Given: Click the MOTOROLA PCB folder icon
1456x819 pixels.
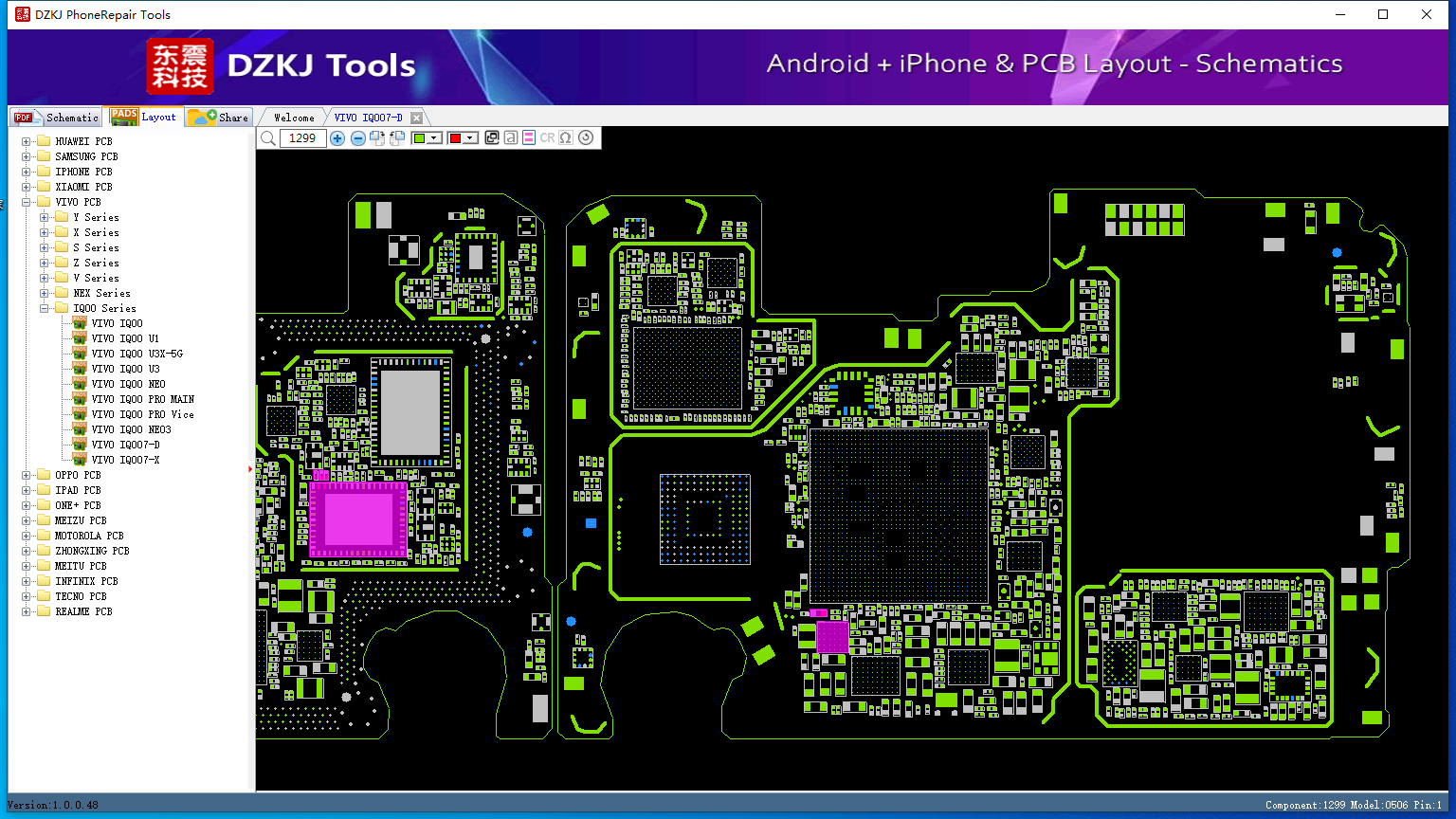Looking at the screenshot, I should [43, 536].
